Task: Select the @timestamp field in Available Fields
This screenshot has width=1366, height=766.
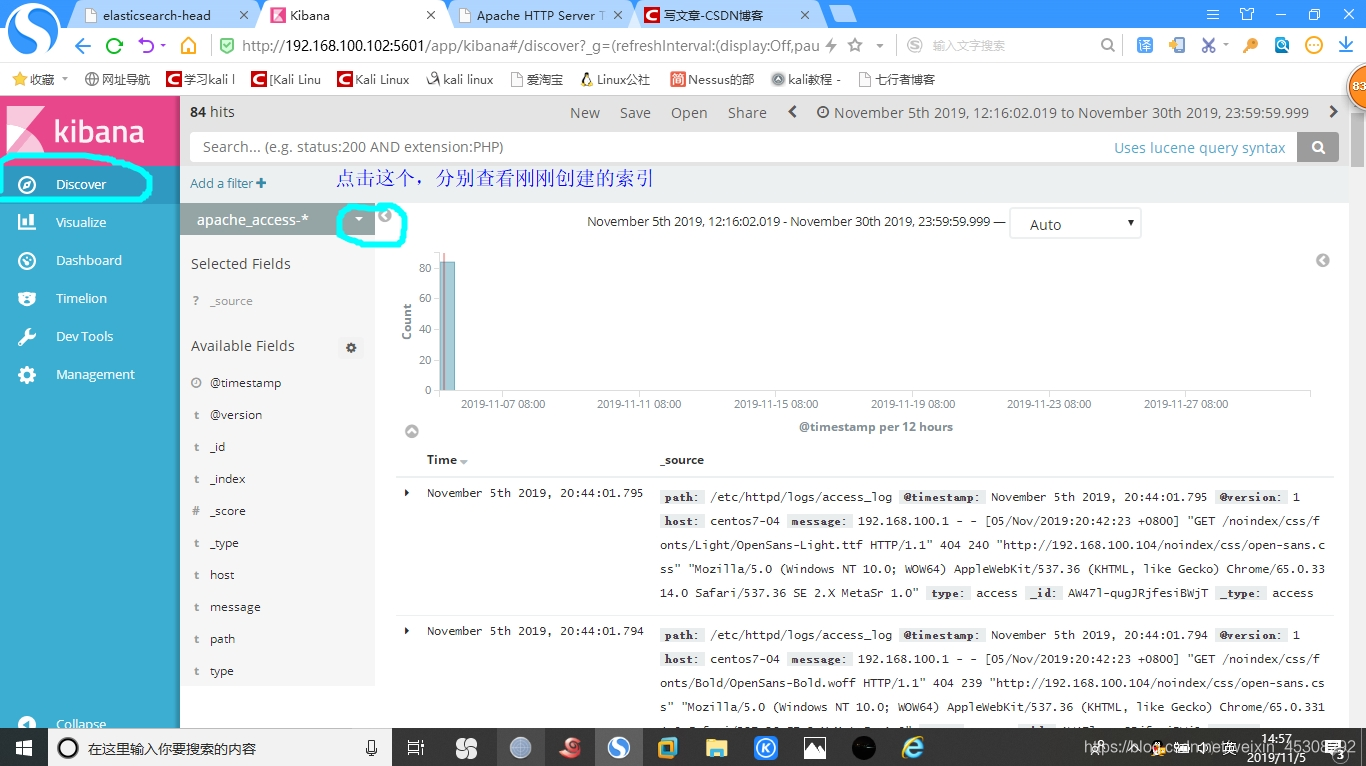Action: click(x=245, y=383)
